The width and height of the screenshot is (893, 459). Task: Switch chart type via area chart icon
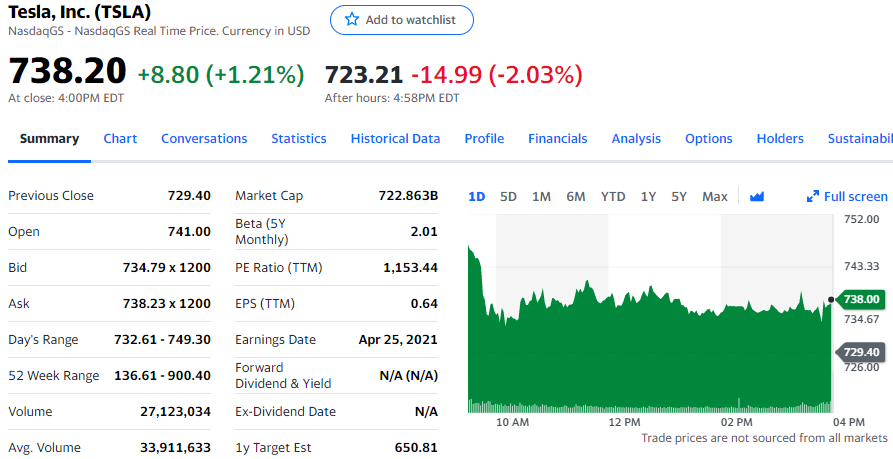point(756,196)
